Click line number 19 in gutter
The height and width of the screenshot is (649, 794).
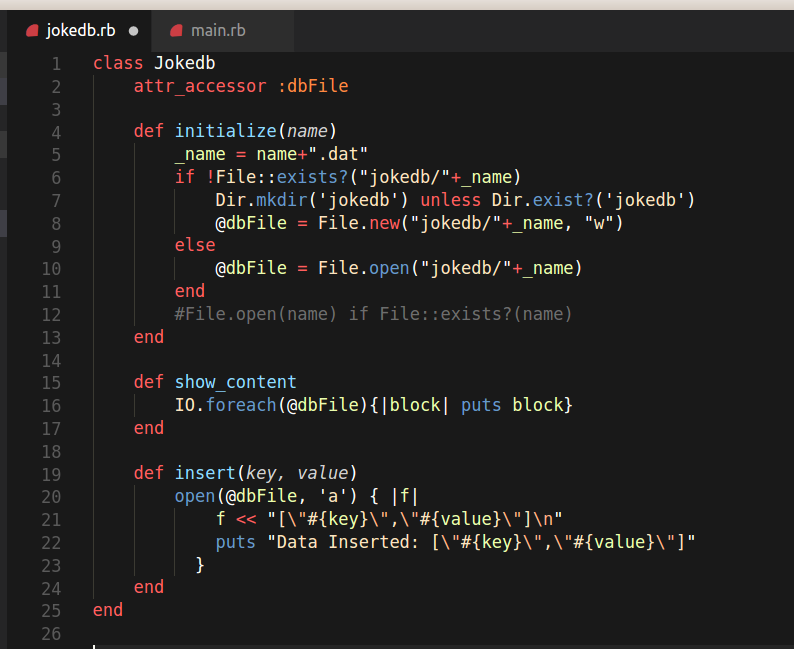pos(51,474)
